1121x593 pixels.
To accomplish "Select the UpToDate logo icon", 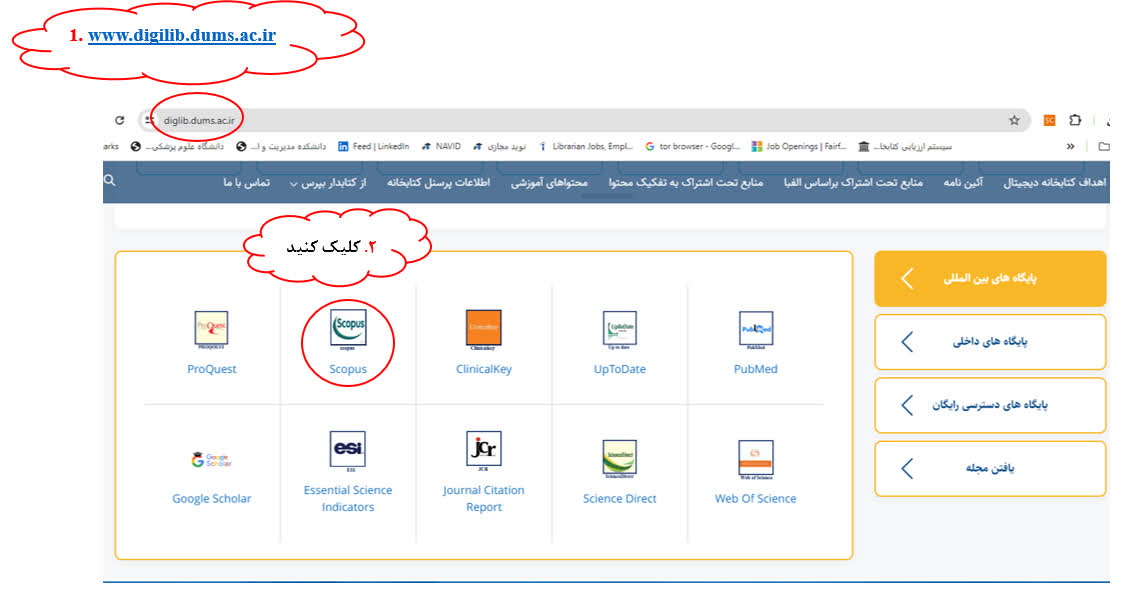I will pos(619,329).
